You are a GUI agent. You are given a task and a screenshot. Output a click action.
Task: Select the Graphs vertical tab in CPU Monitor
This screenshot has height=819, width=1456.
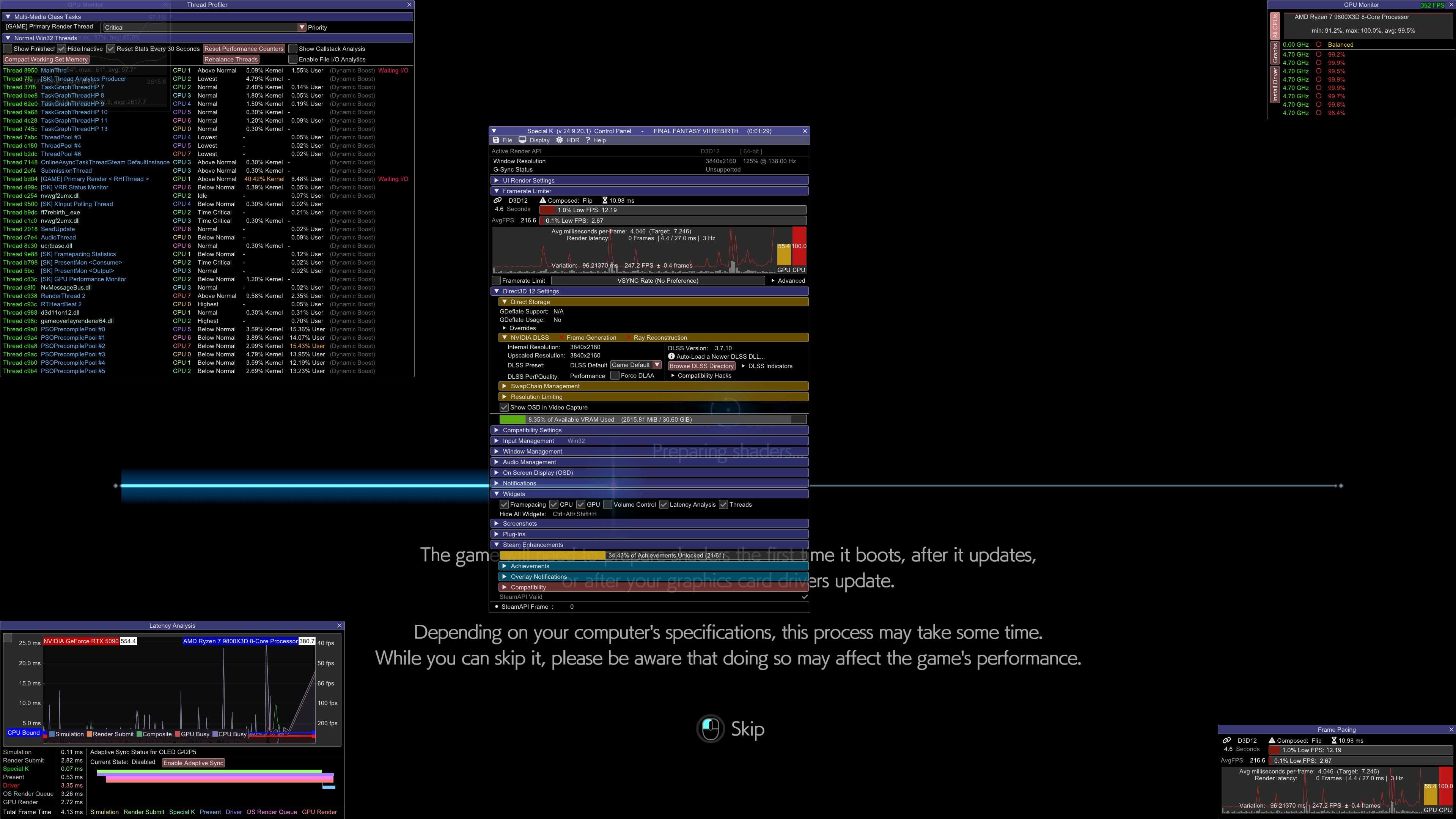click(1275, 53)
